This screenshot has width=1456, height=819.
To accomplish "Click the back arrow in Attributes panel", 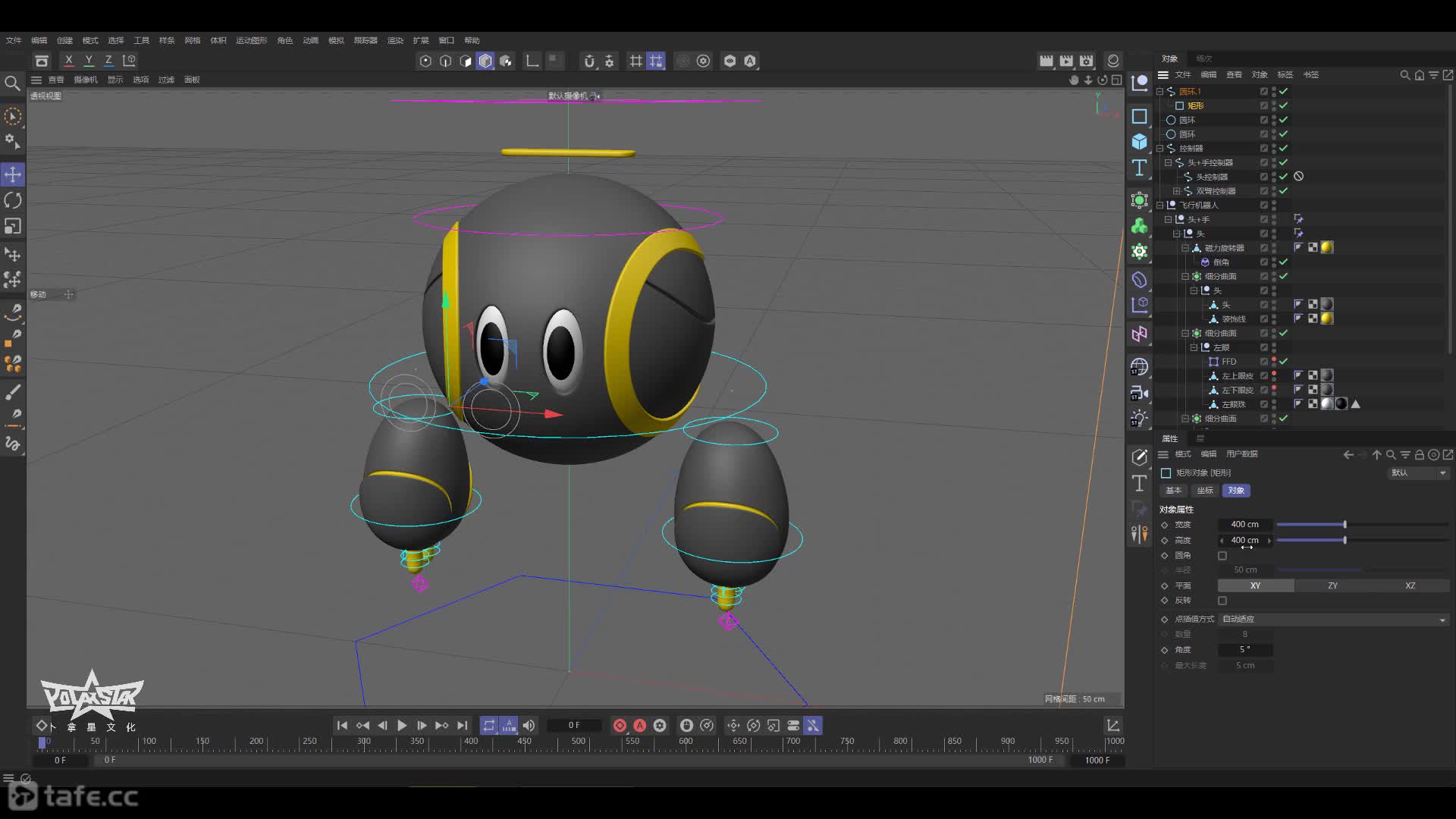I will 1348,455.
